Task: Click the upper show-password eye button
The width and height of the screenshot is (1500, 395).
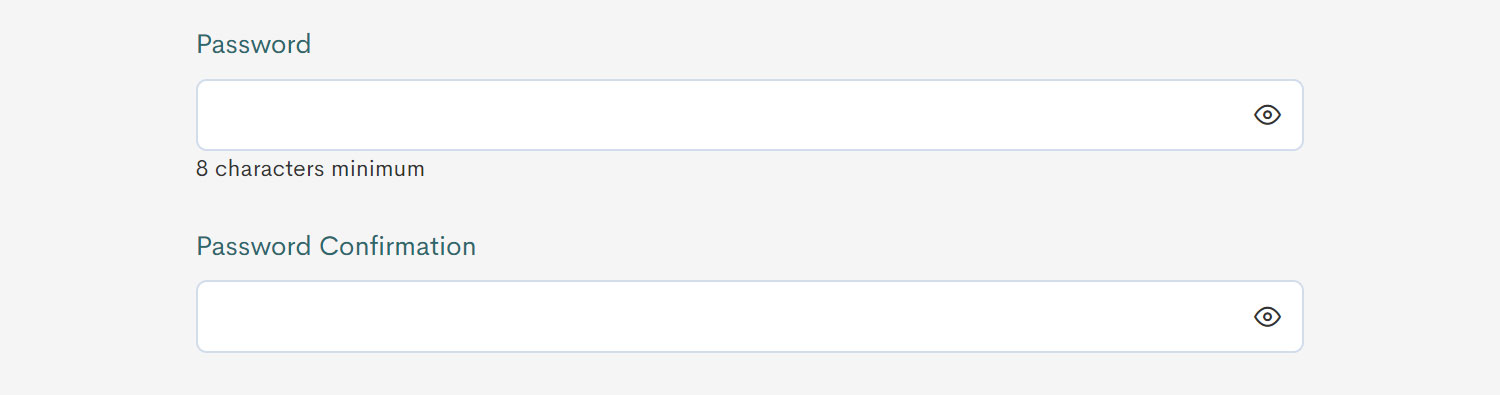Action: tap(1267, 115)
